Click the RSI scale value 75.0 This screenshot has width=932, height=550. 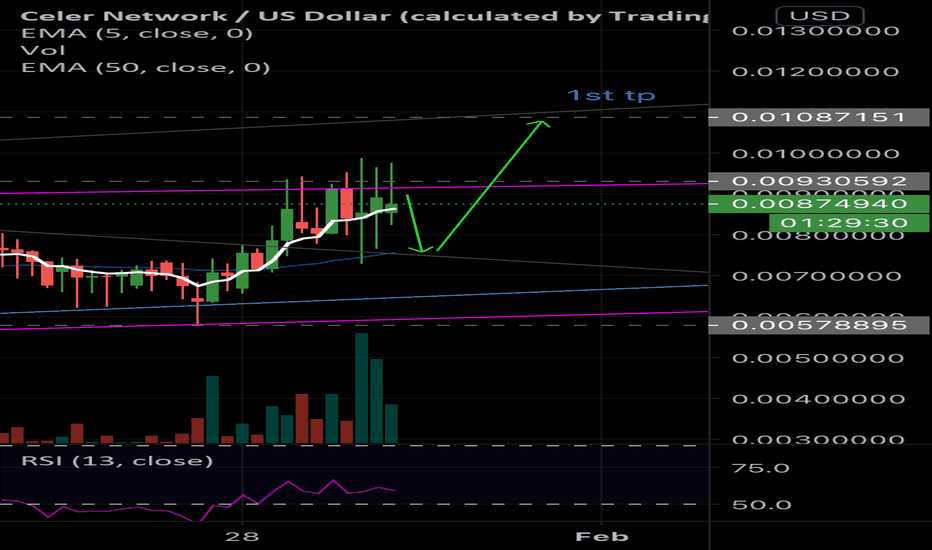pos(761,469)
